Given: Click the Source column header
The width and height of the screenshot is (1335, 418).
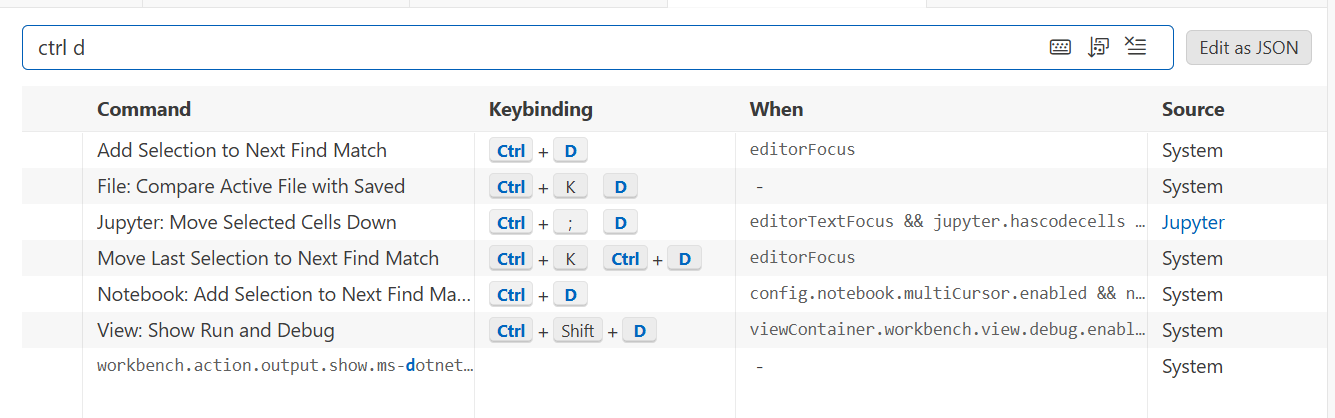Looking at the screenshot, I should [1193, 109].
